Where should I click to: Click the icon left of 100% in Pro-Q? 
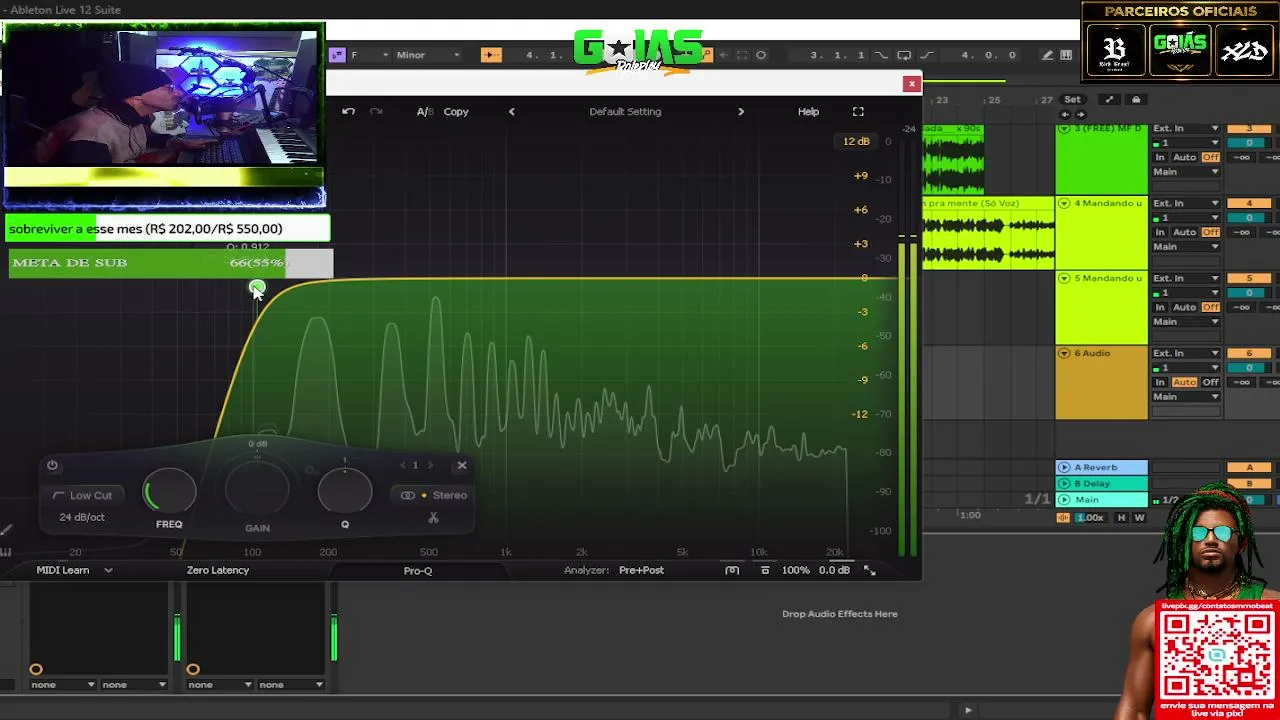pyautogui.click(x=765, y=570)
